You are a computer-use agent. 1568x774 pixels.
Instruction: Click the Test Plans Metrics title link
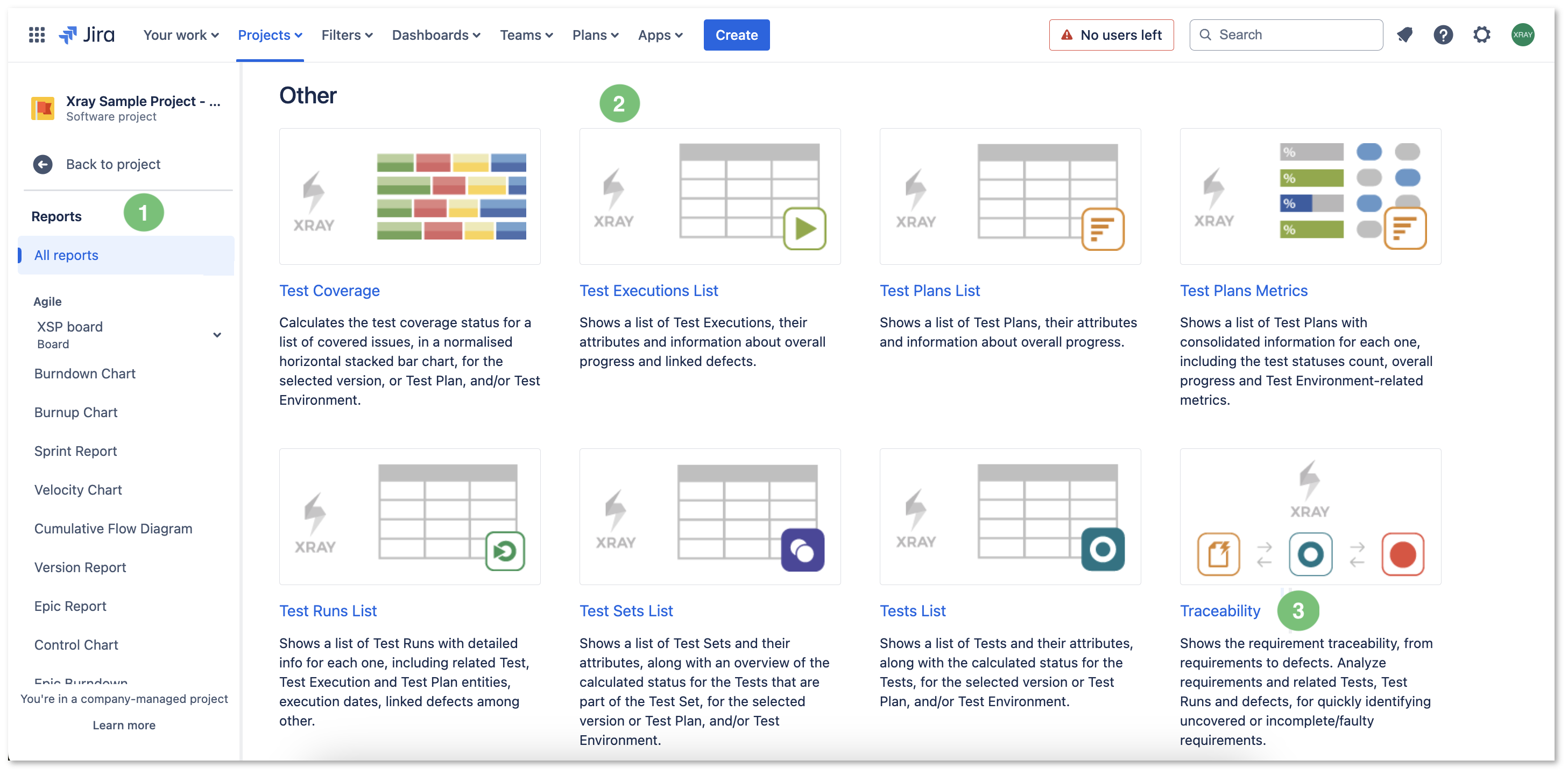pos(1244,291)
